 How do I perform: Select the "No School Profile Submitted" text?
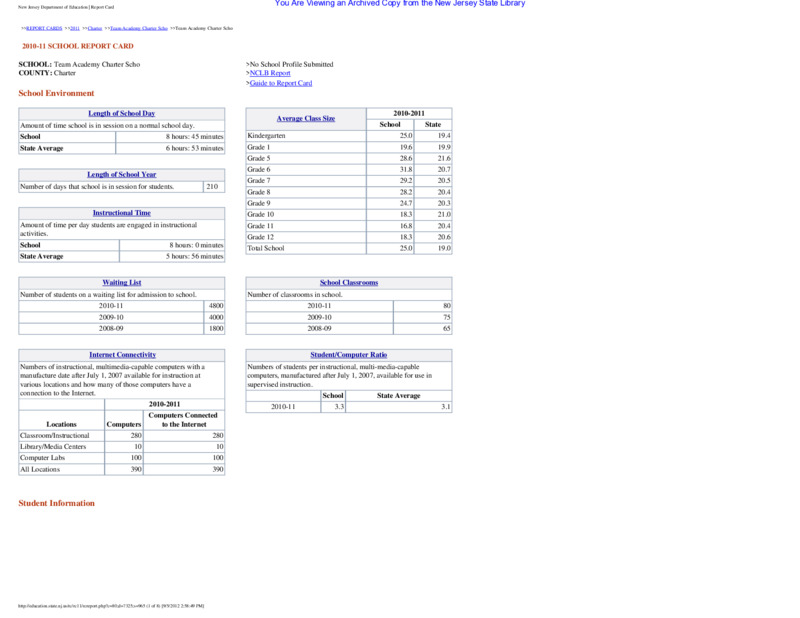pos(290,64)
